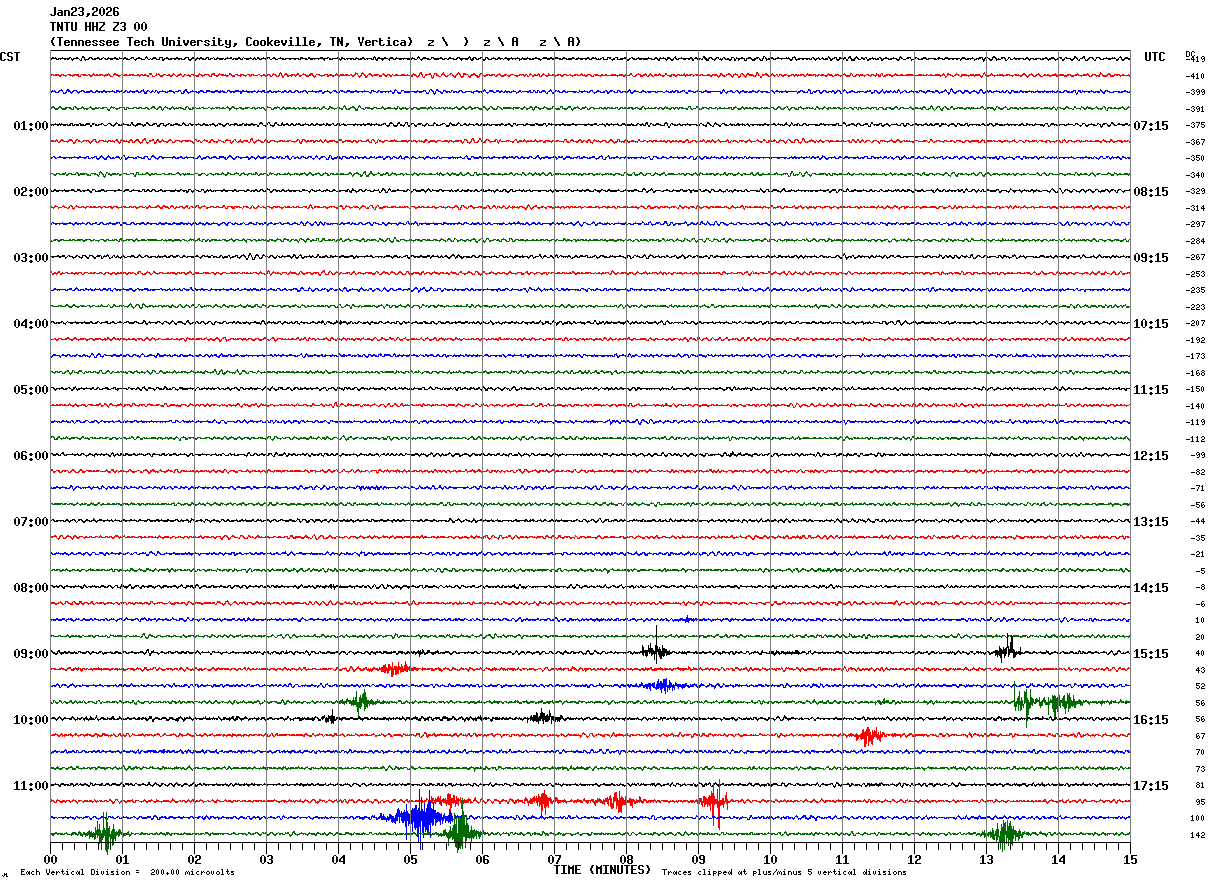Click the 15:15 UTC time label
Viewport: 1210px width, 886px height.
tap(1151, 654)
